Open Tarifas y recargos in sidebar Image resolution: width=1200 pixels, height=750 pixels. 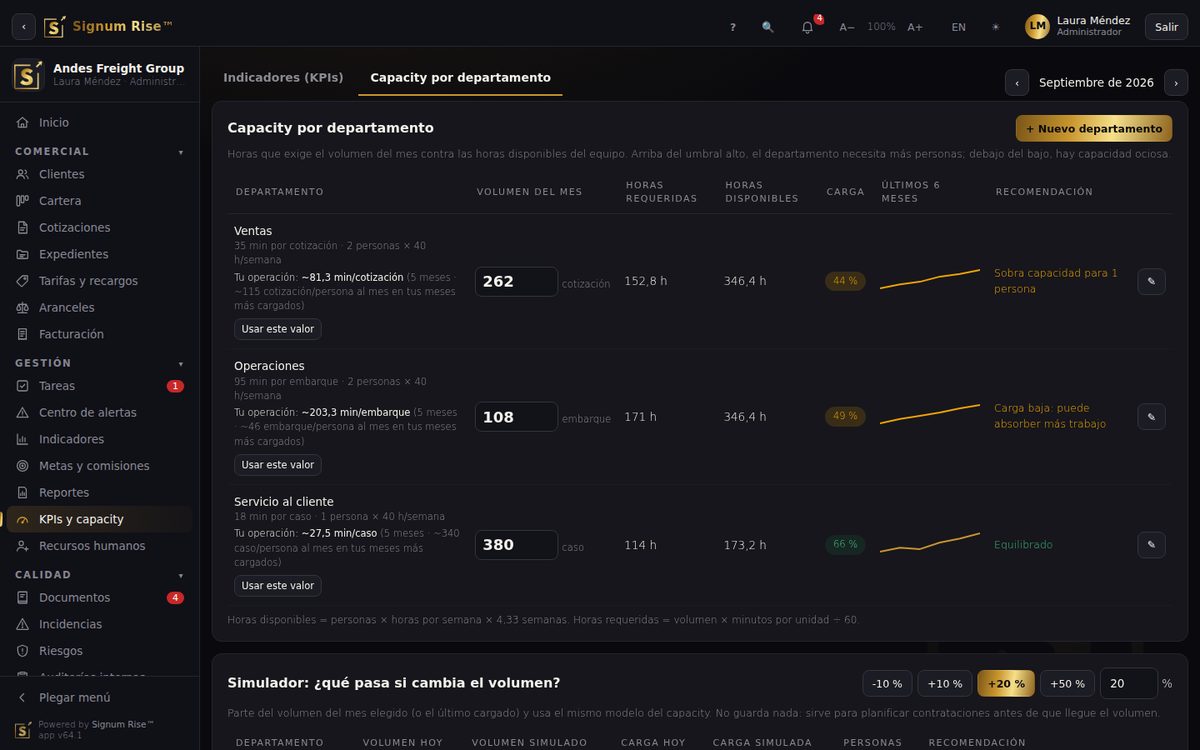click(x=100, y=281)
